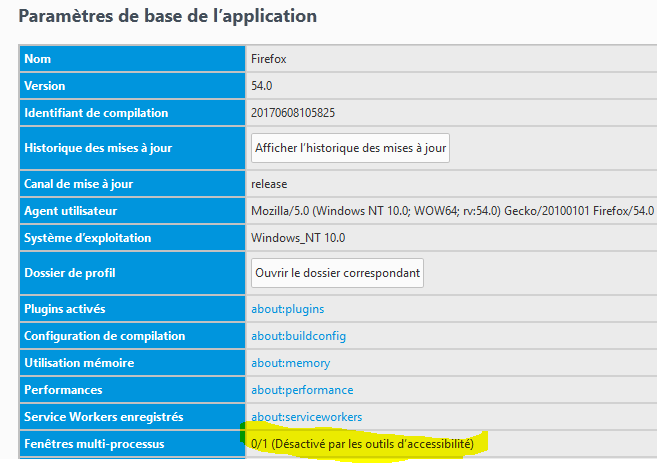Viewport: 657px width, 463px height.
Task: Select '0/1 (Désactivé par les outils d'accessibilité)' text
Action: pyautogui.click(x=362, y=444)
